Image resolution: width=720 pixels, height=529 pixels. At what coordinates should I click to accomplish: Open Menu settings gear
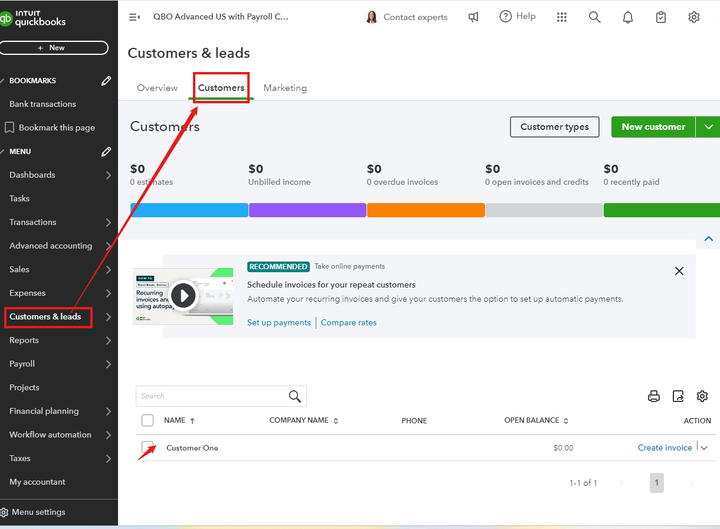(4, 512)
